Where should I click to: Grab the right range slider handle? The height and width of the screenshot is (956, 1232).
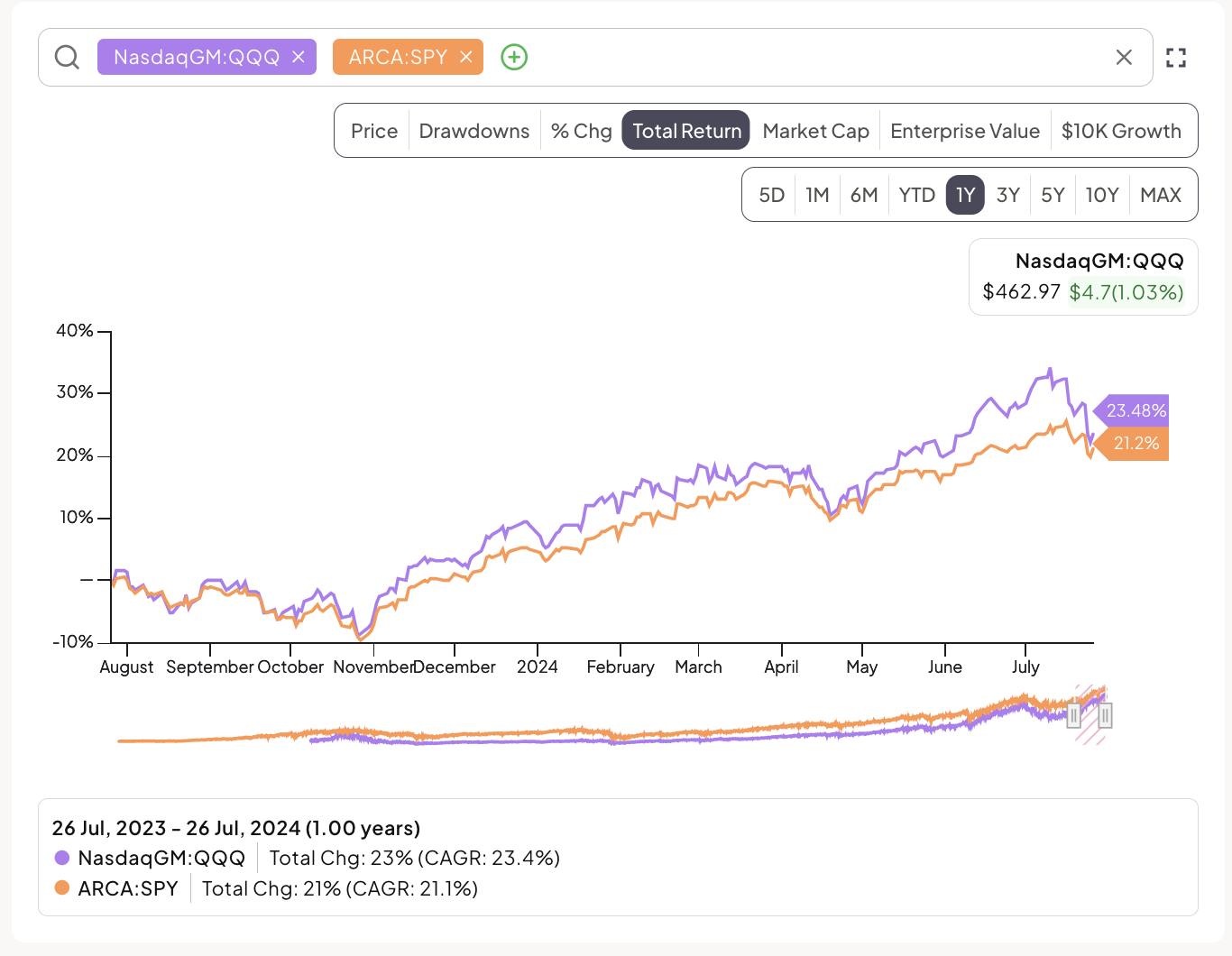pos(1105,716)
